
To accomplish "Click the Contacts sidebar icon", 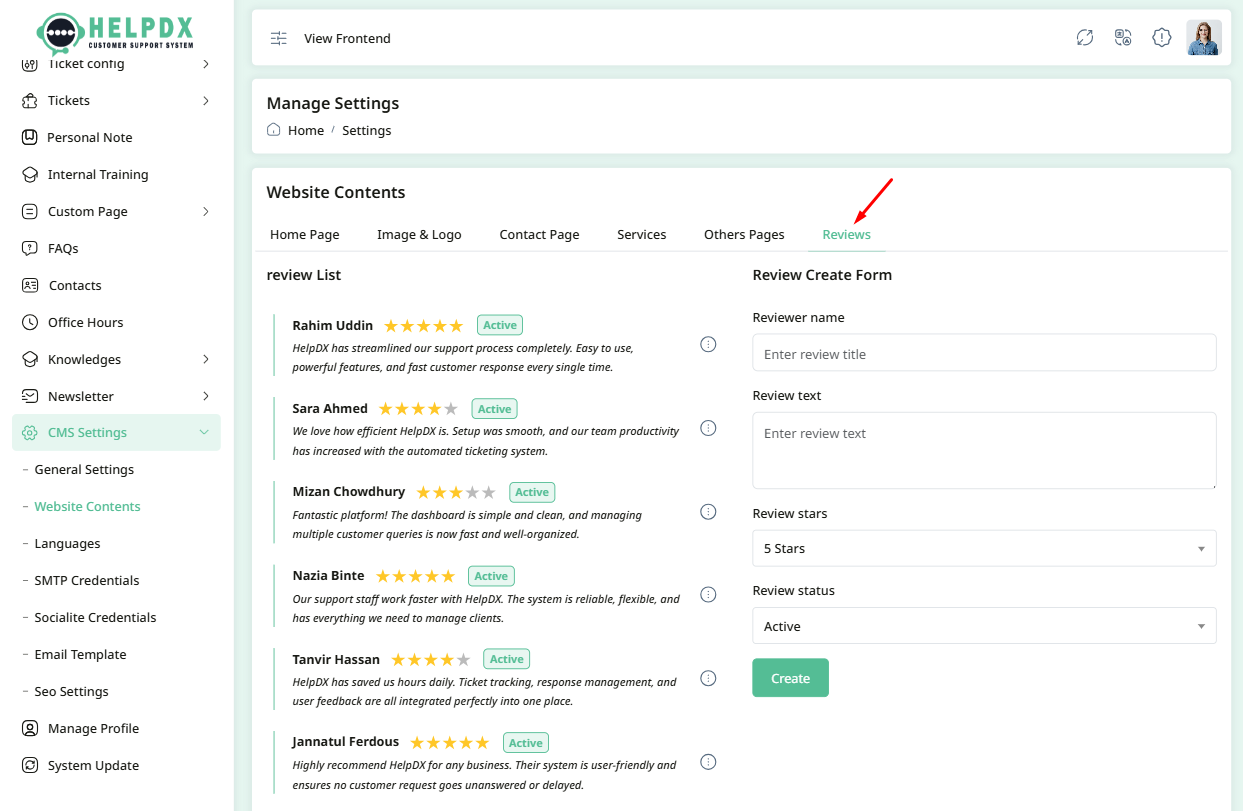I will pyautogui.click(x=30, y=285).
